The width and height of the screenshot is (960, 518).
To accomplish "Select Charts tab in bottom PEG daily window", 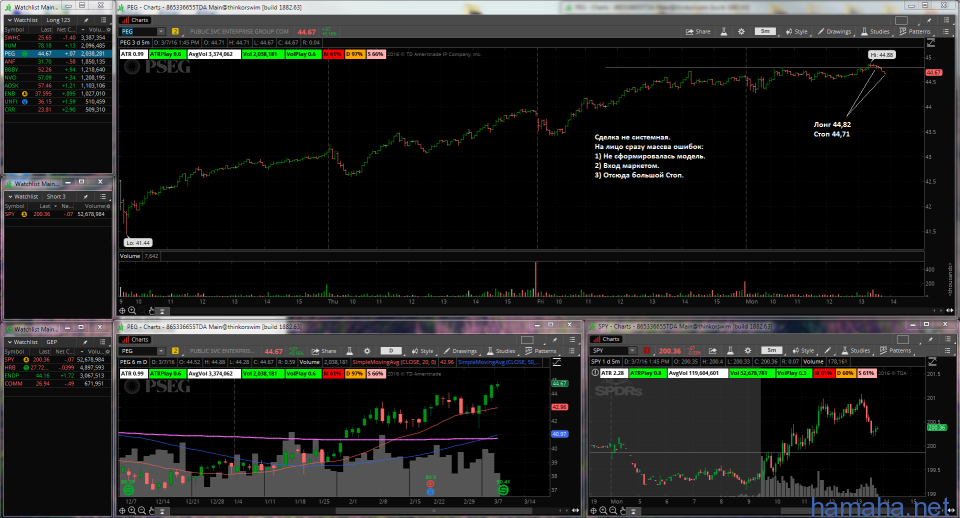I will [x=135, y=340].
